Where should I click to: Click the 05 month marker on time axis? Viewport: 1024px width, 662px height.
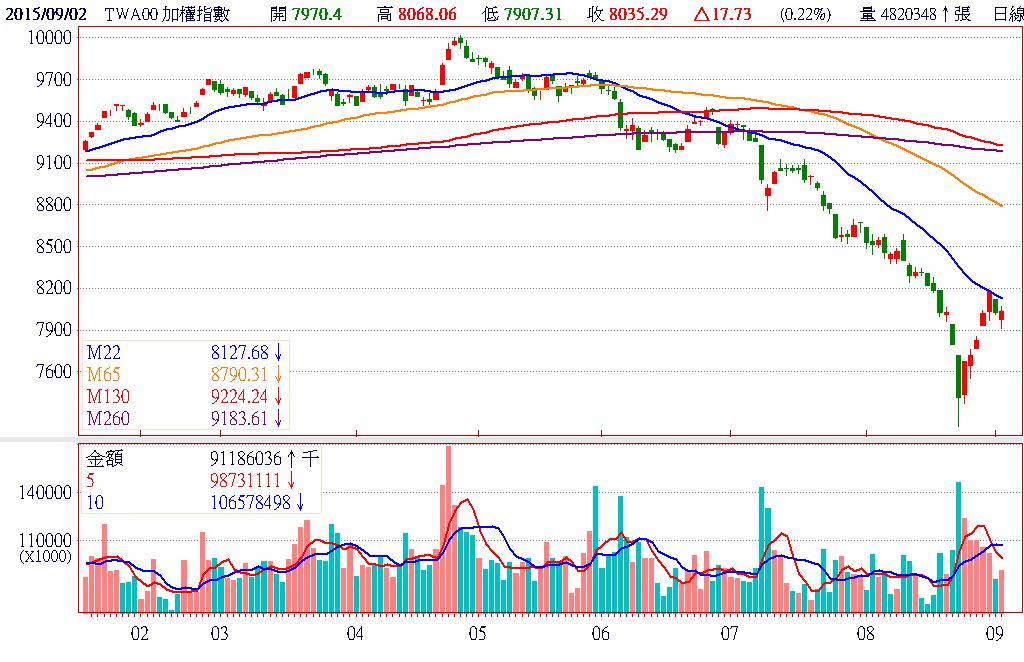(477, 633)
